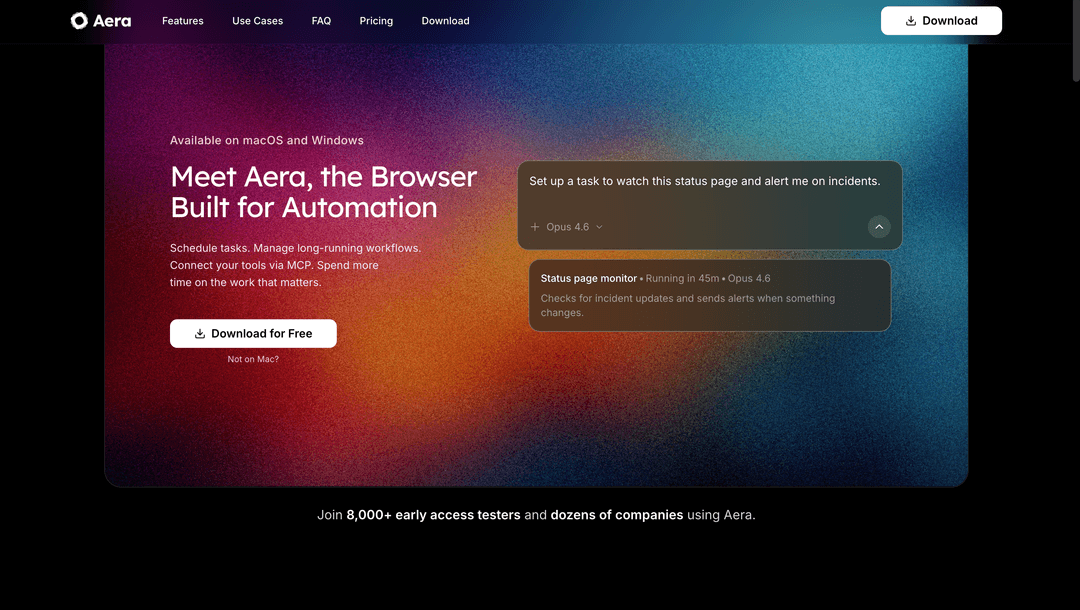Go to Pricing via the navigation

(x=376, y=20)
